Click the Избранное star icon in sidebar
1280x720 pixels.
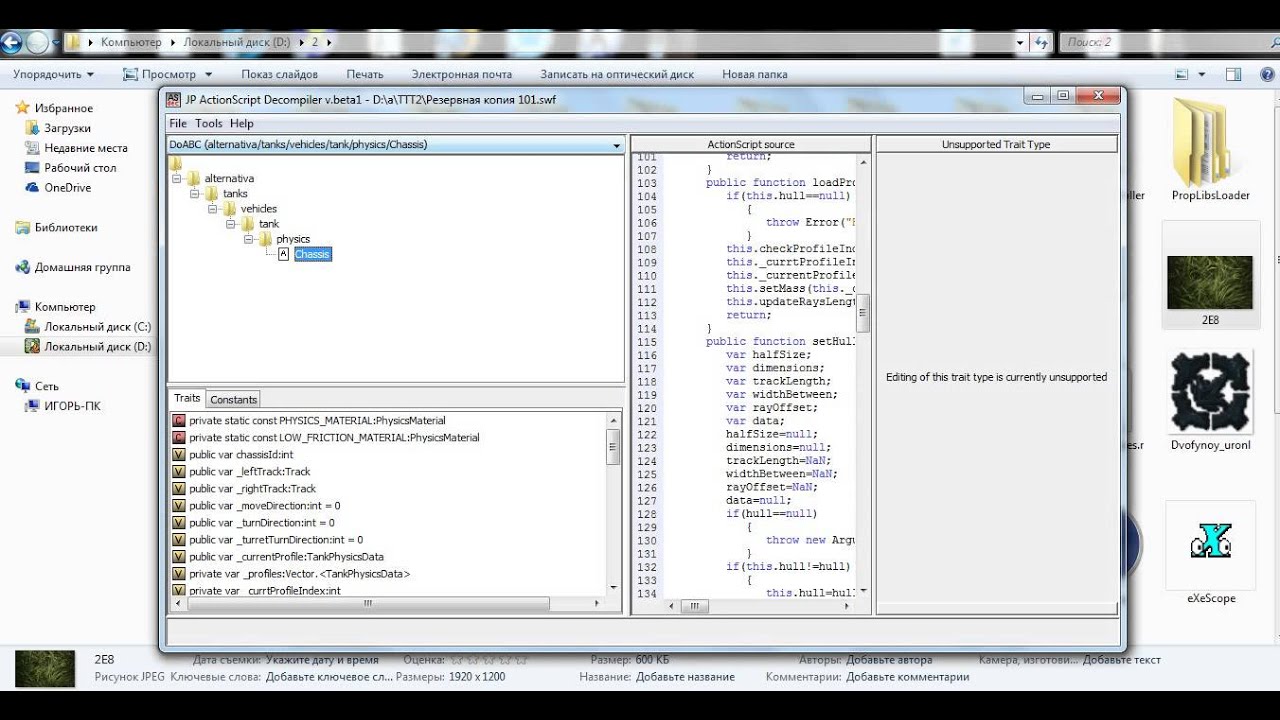24,108
